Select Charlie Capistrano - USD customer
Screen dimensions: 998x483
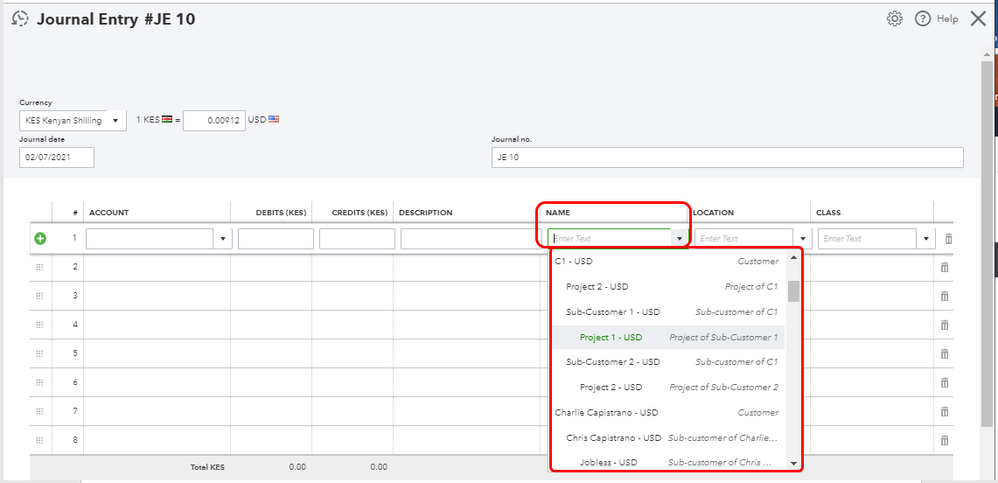pyautogui.click(x=667, y=412)
